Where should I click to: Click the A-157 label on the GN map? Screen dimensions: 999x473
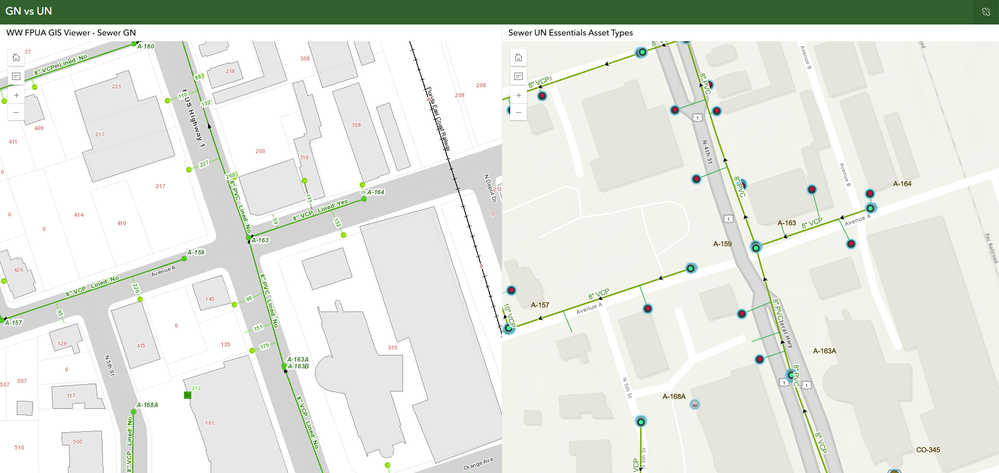[x=13, y=323]
